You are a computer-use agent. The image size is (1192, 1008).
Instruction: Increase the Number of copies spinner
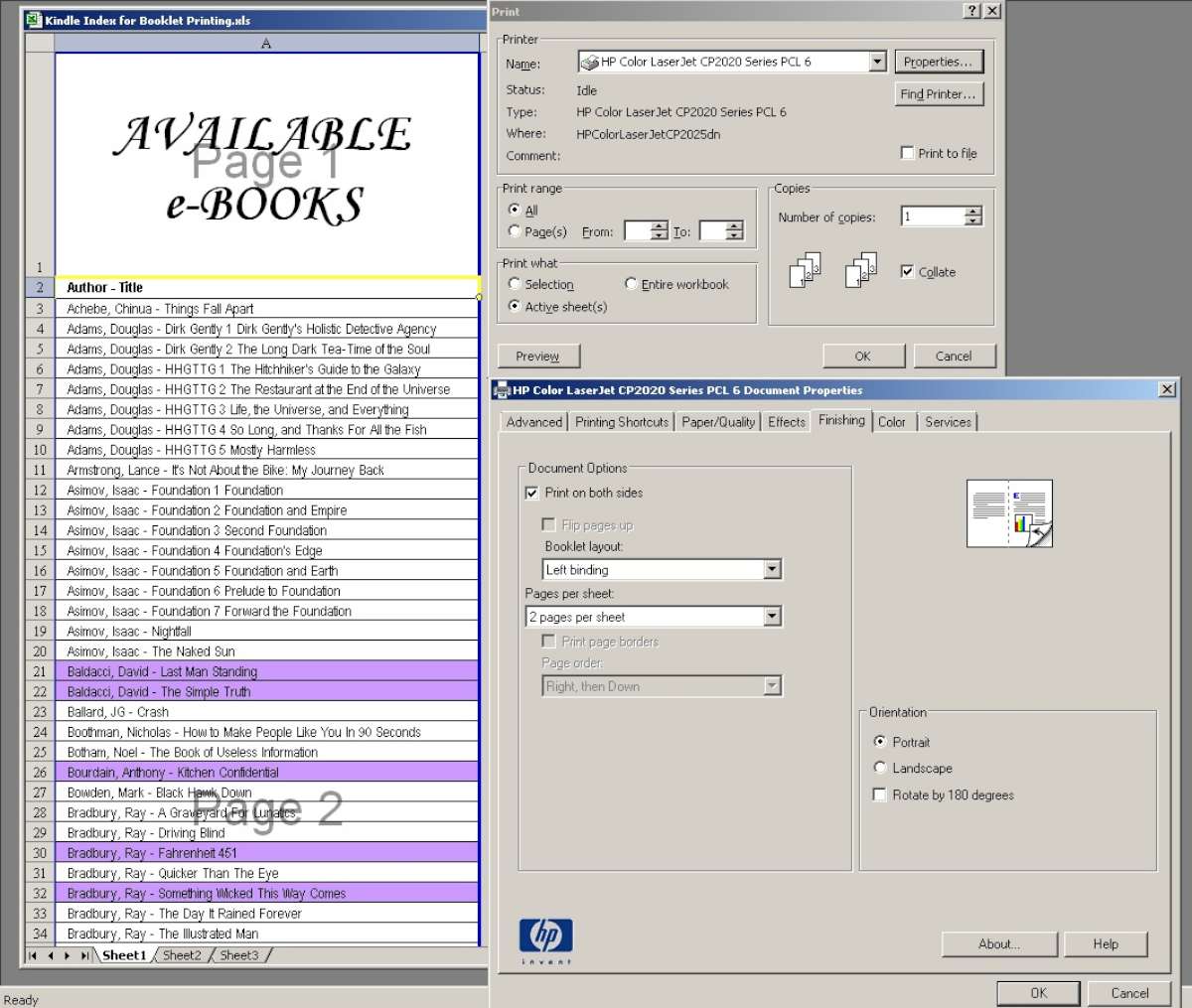point(973,212)
